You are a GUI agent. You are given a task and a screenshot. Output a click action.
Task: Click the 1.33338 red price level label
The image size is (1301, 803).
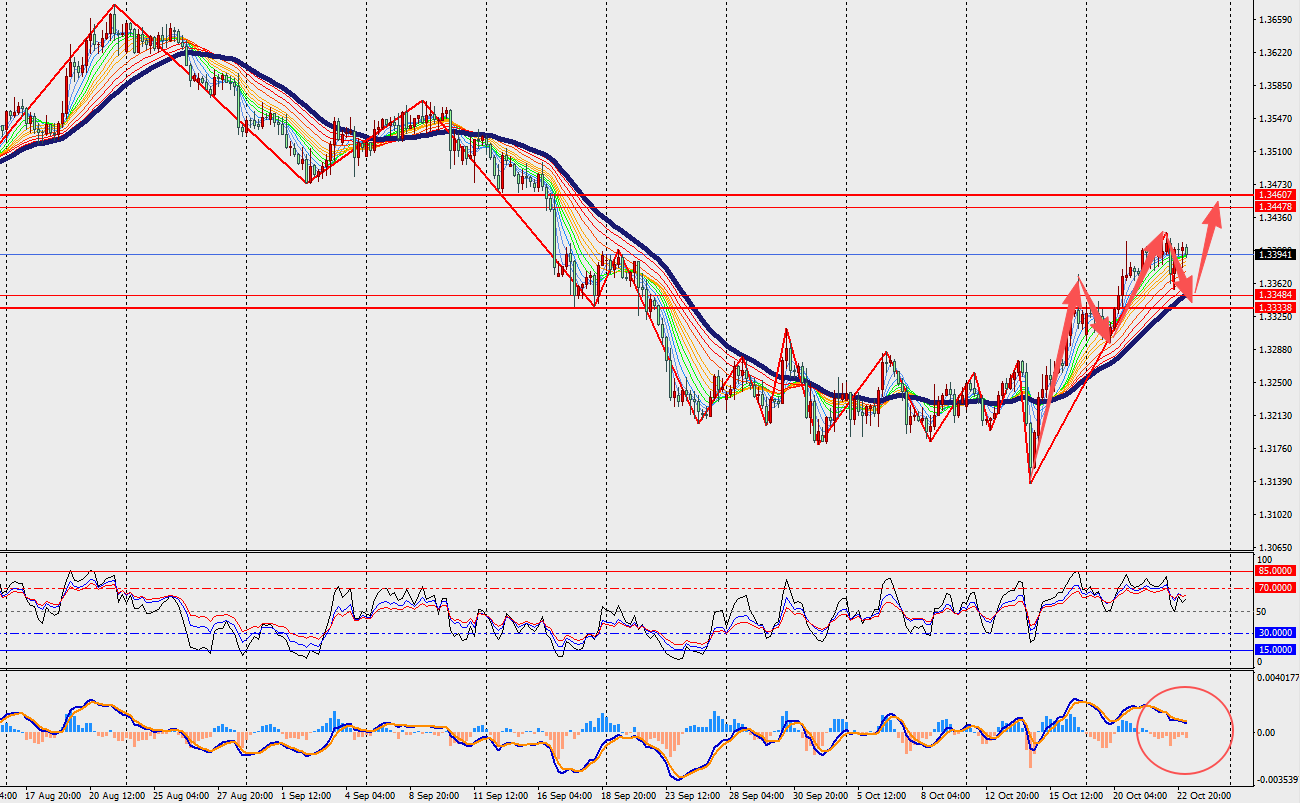pos(1276,307)
